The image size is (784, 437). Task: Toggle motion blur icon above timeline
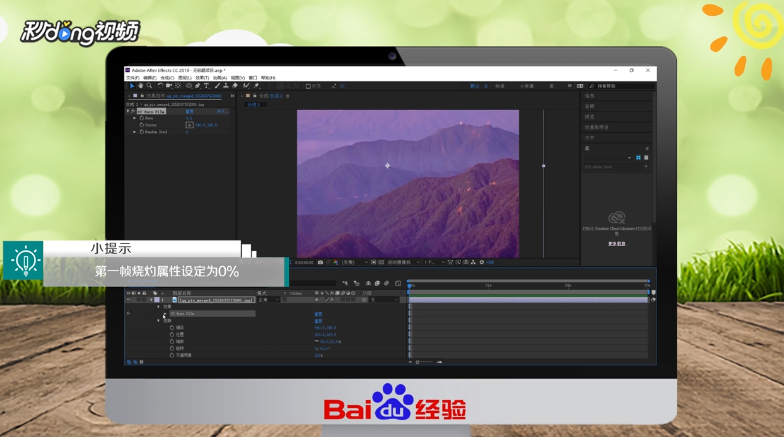(386, 284)
